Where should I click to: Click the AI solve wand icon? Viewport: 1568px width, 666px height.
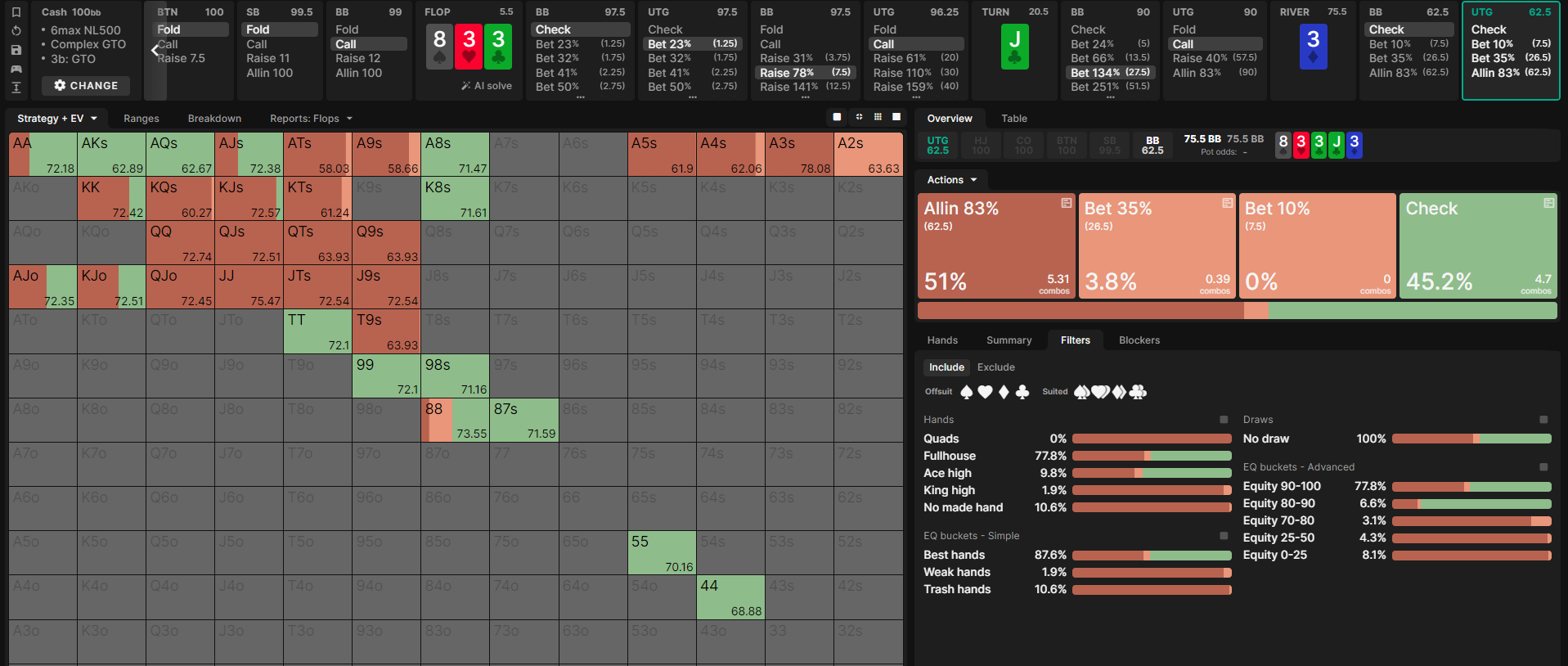point(466,86)
